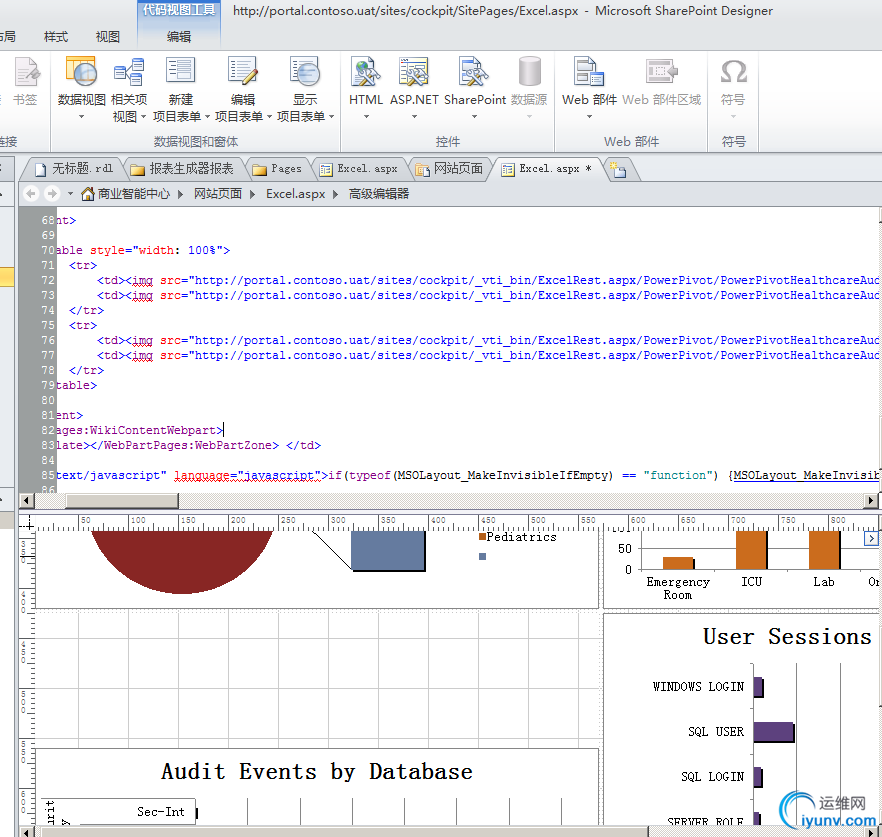The height and width of the screenshot is (837, 882).
Task: Click the 'User Sessions' chart title
Action: click(x=787, y=637)
